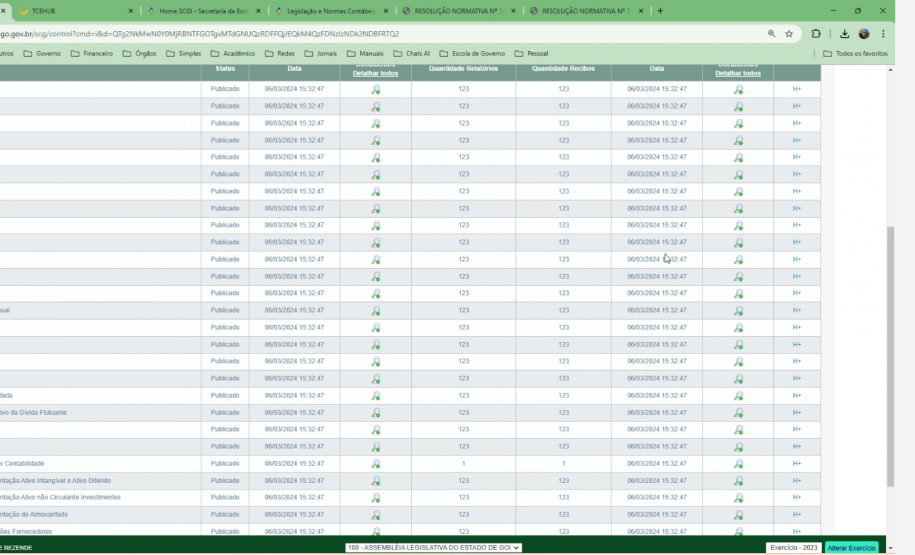This screenshot has height=555, width=915.
Task: Expand the Assembleia Legislativa unit dropdown
Action: point(433,548)
